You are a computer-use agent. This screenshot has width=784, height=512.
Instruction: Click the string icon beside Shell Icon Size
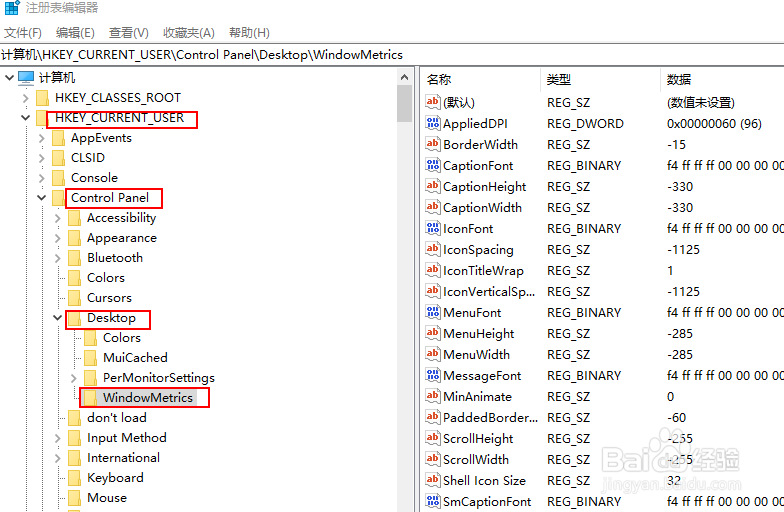tap(432, 480)
